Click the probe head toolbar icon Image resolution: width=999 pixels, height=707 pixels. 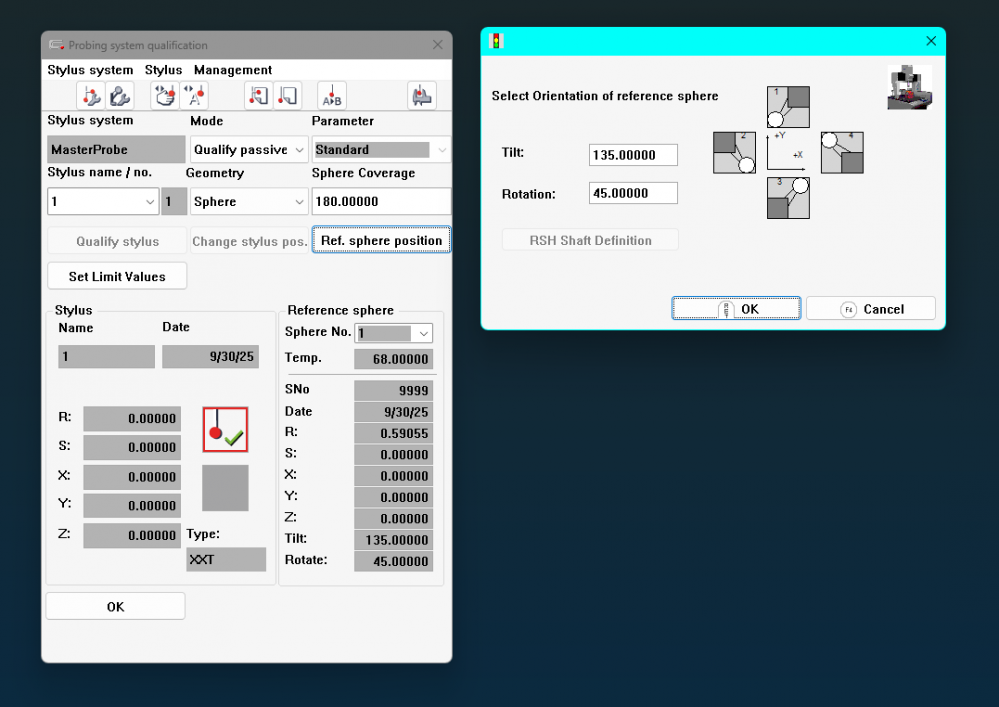pos(420,95)
